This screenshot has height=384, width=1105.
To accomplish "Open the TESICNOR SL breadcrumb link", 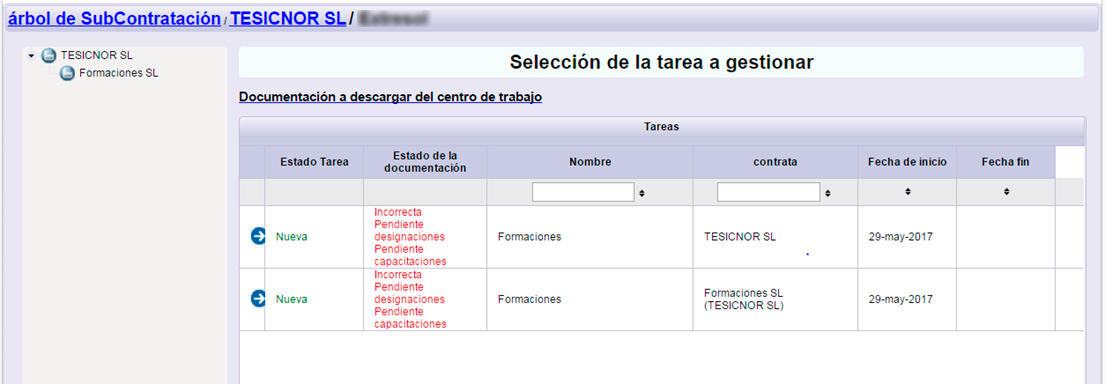I will pos(288,19).
